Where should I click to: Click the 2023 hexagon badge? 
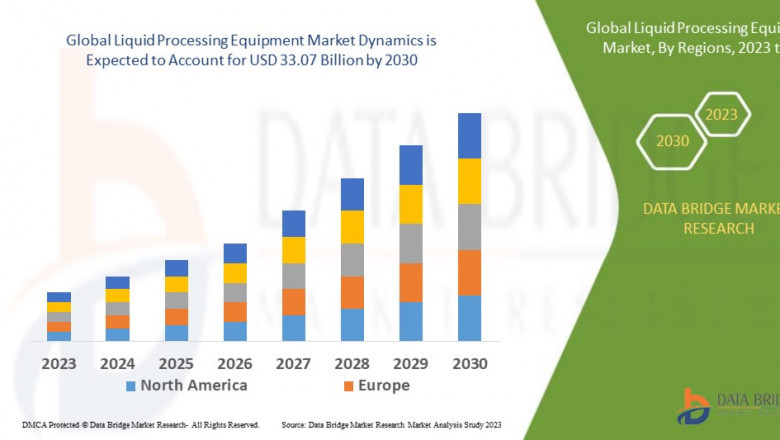click(722, 115)
